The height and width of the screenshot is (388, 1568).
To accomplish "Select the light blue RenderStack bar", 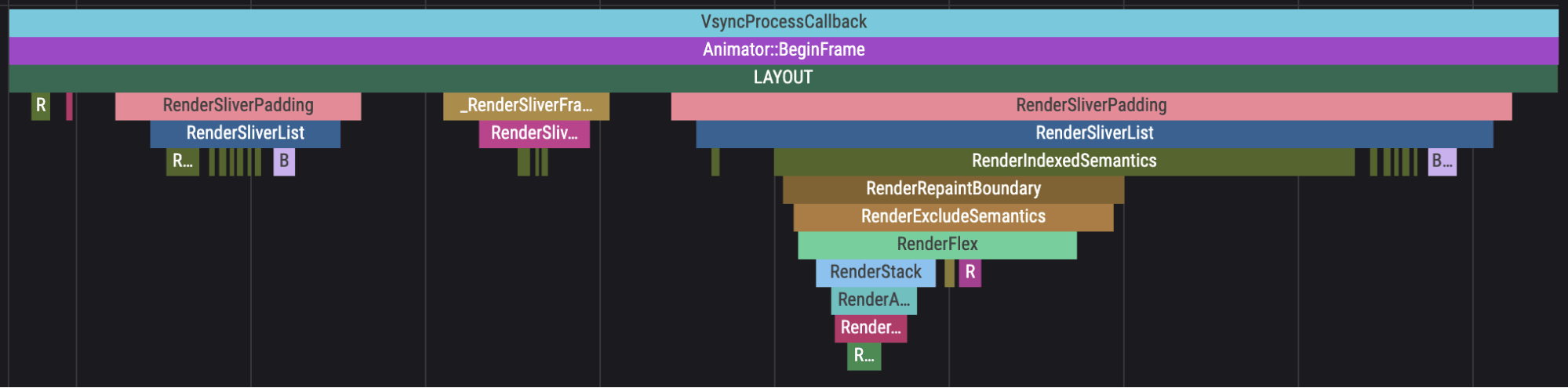I will point(875,273).
